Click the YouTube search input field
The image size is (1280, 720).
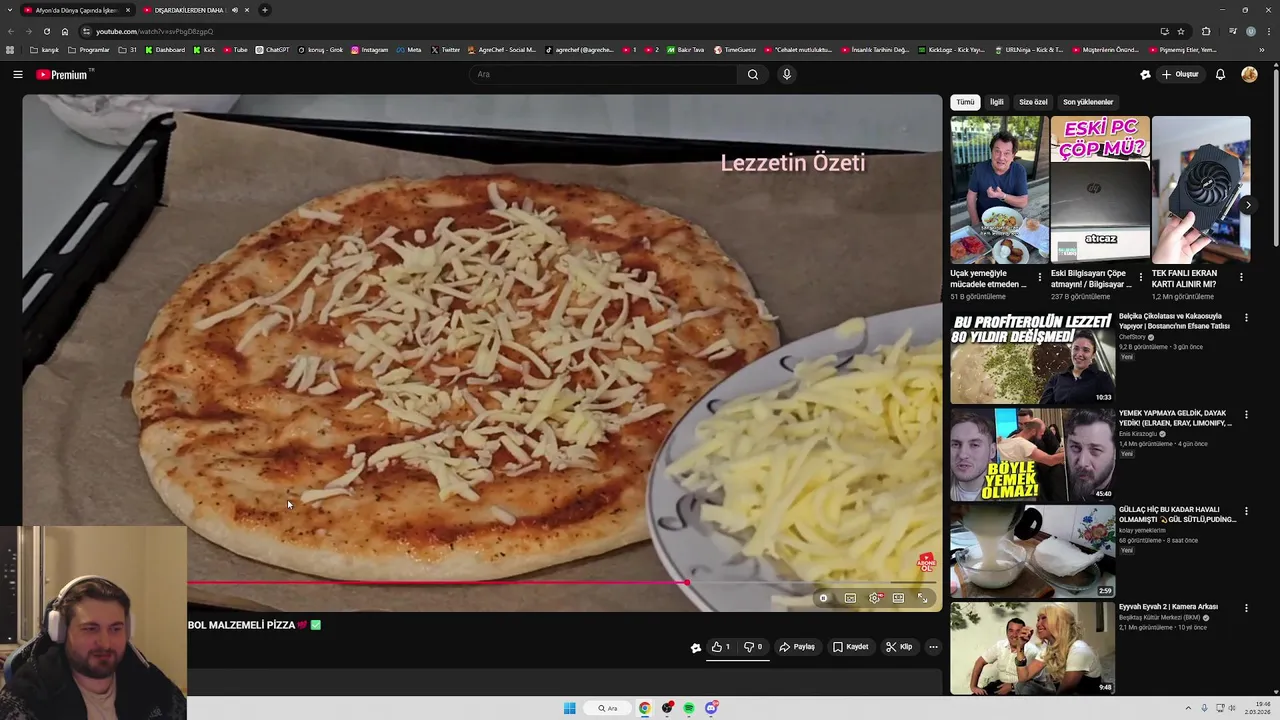[604, 74]
